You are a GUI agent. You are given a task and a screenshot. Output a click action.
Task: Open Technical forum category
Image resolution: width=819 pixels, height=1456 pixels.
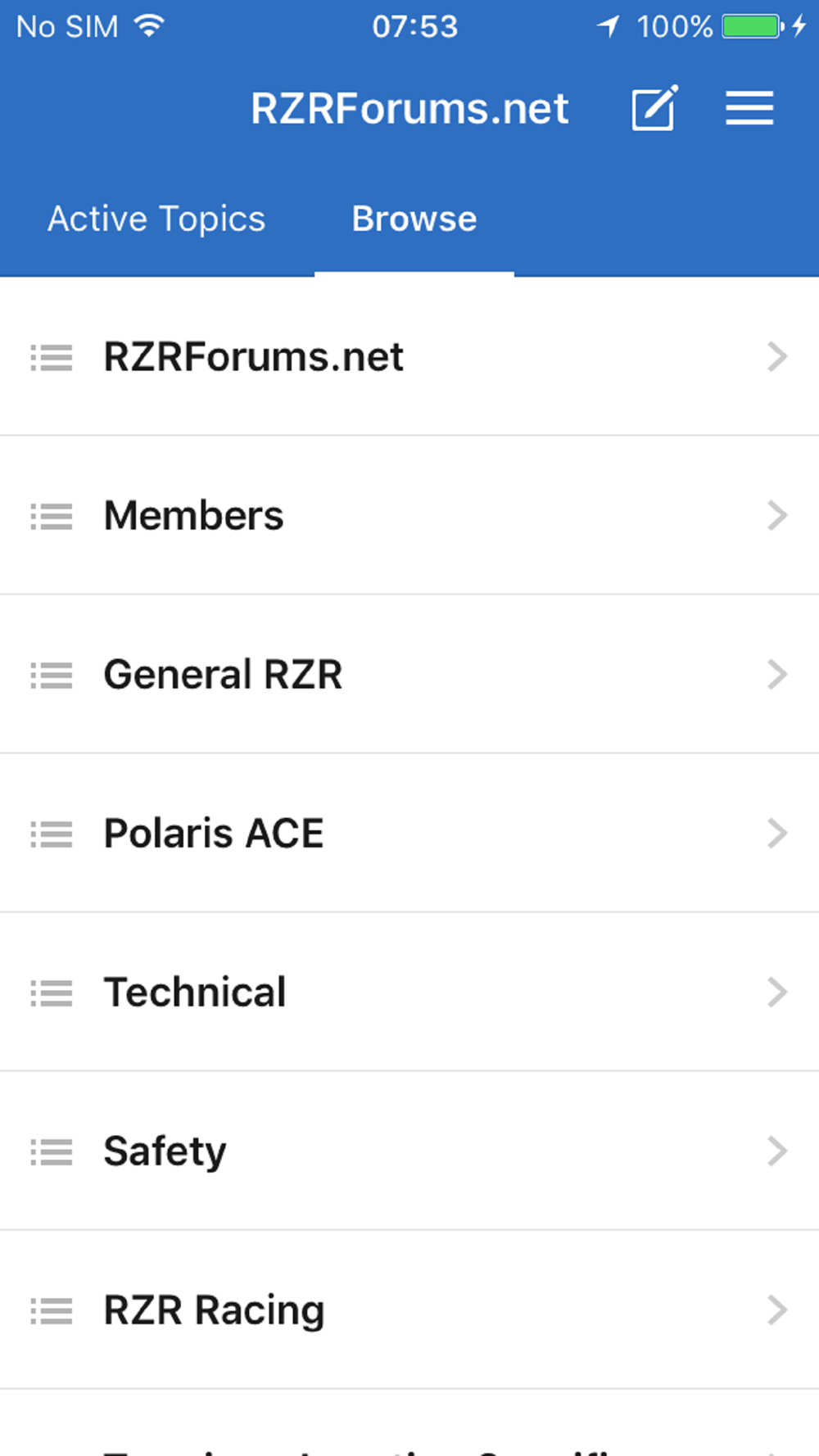coord(409,993)
